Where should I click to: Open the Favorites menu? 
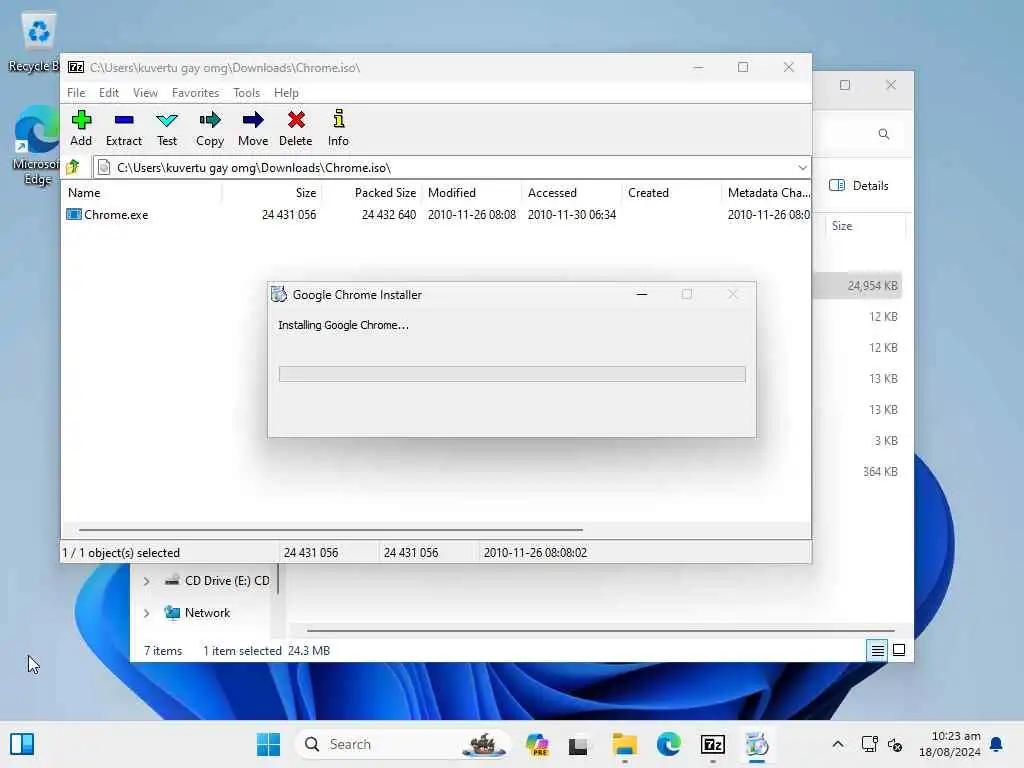click(195, 93)
